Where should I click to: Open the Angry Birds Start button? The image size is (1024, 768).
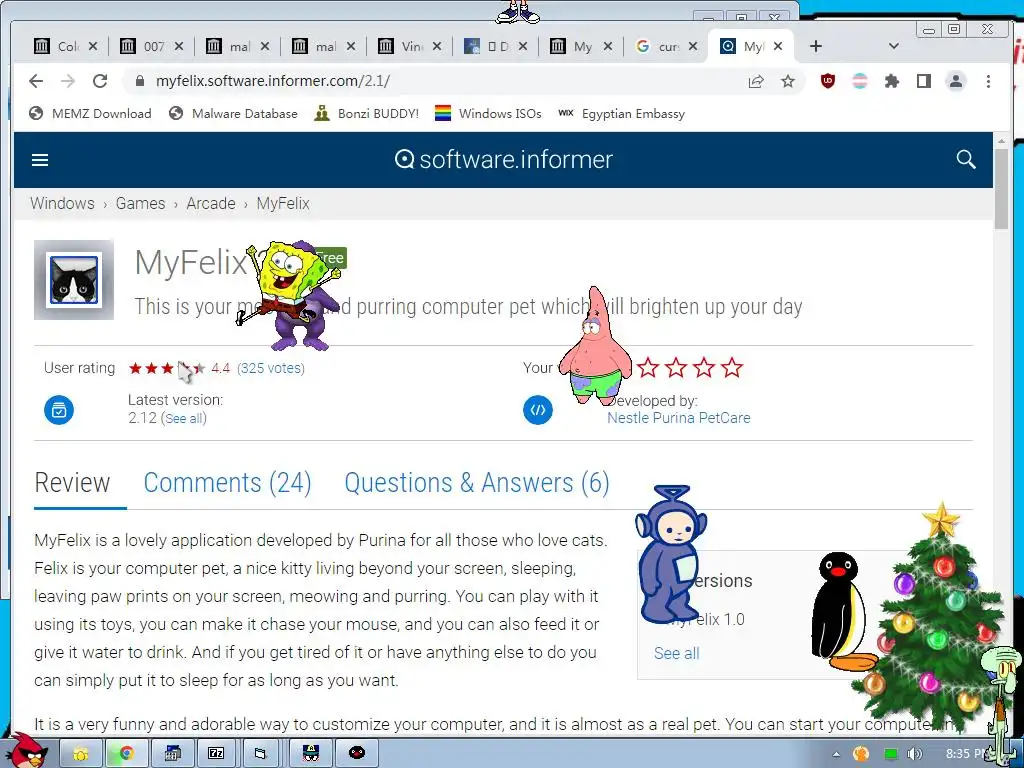click(x=26, y=750)
